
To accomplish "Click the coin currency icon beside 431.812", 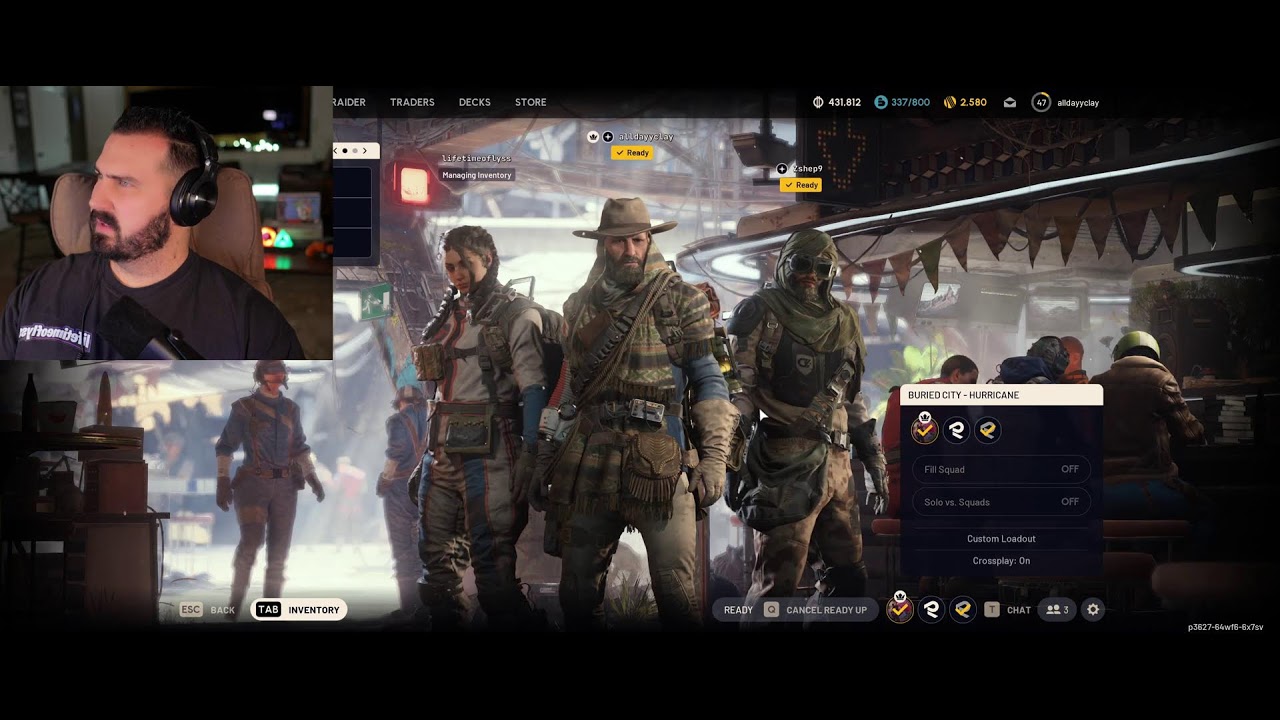I will pyautogui.click(x=818, y=102).
